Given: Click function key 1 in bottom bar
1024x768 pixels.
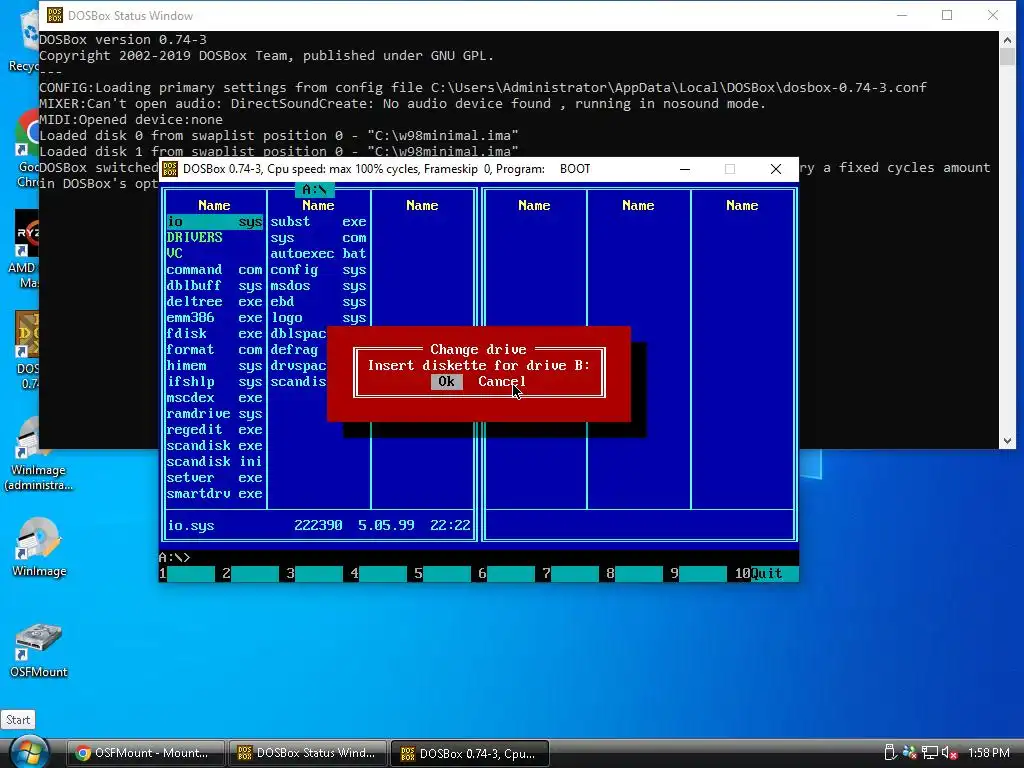Looking at the screenshot, I should [187, 573].
